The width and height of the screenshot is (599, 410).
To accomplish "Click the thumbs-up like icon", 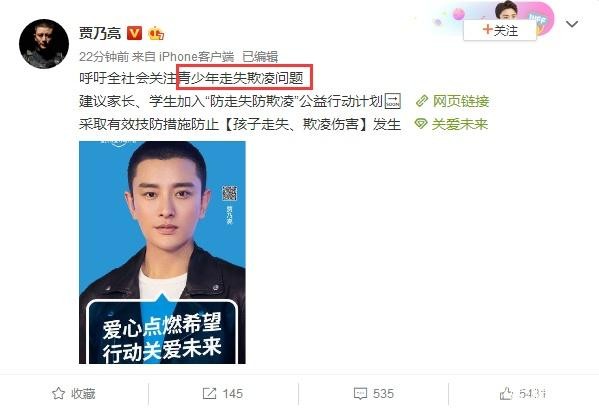I will click(x=506, y=393).
